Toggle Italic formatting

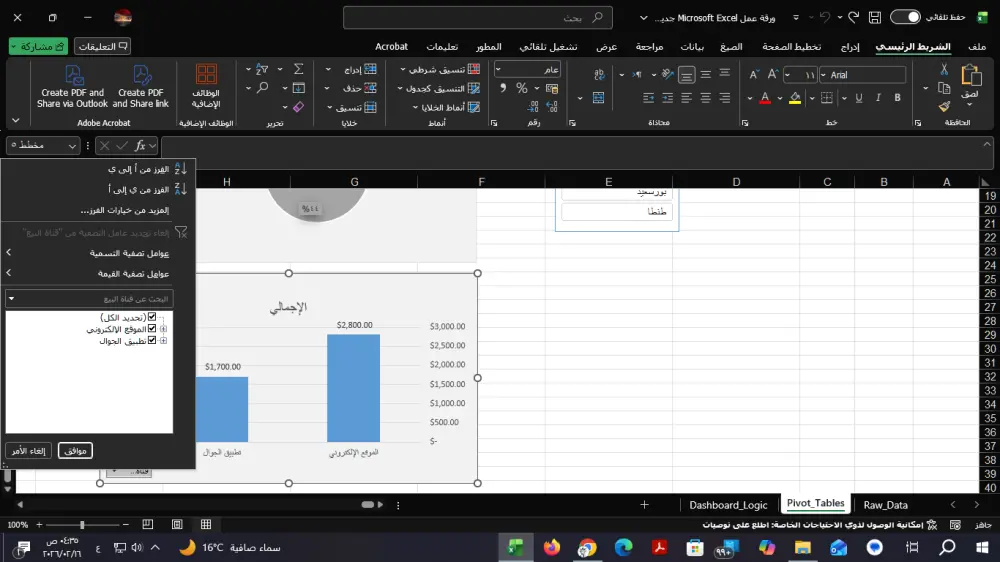(x=878, y=98)
